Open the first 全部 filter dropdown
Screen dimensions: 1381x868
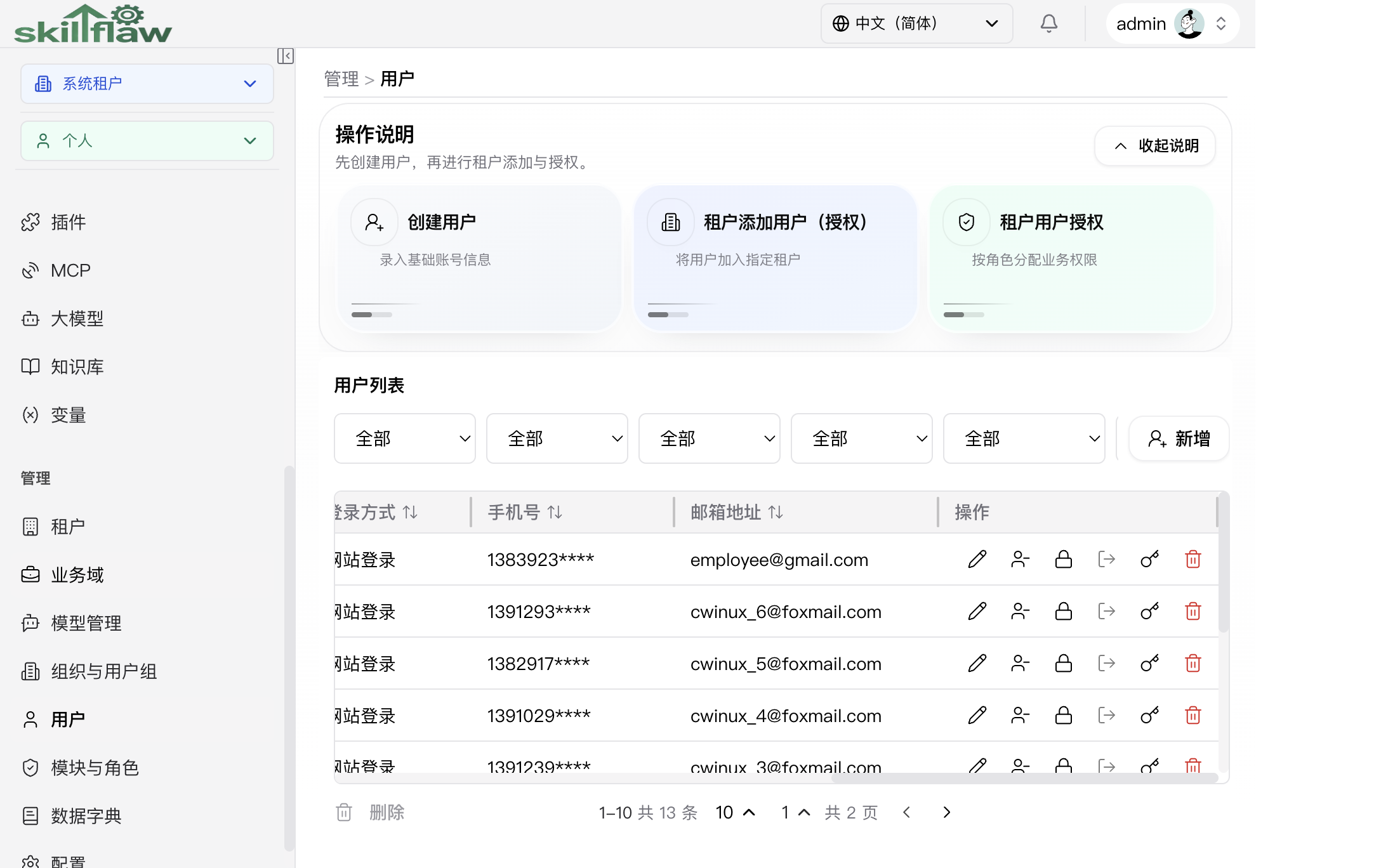[x=405, y=438]
